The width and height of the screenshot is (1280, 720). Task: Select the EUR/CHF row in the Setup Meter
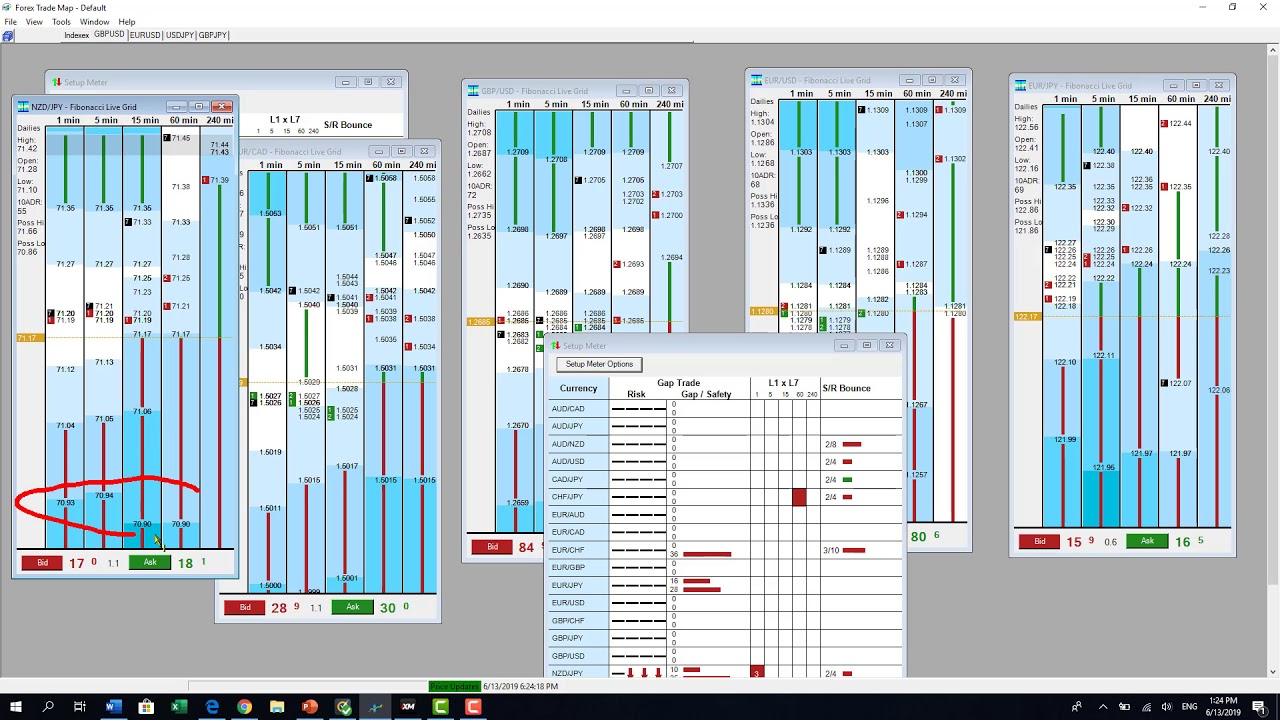pyautogui.click(x=725, y=550)
